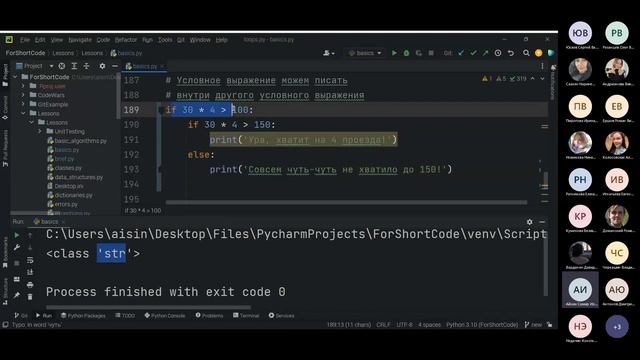Viewport: 640px width, 360px height.
Task: Click Run console horizontal scrollbar
Action: click(149, 308)
